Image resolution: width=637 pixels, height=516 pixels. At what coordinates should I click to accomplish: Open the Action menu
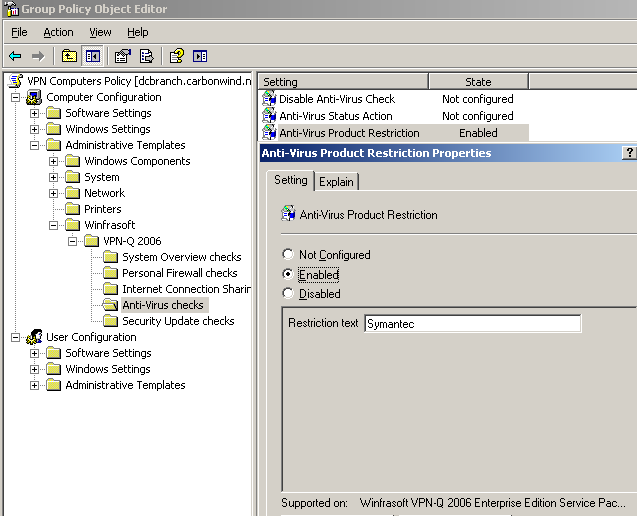point(58,32)
